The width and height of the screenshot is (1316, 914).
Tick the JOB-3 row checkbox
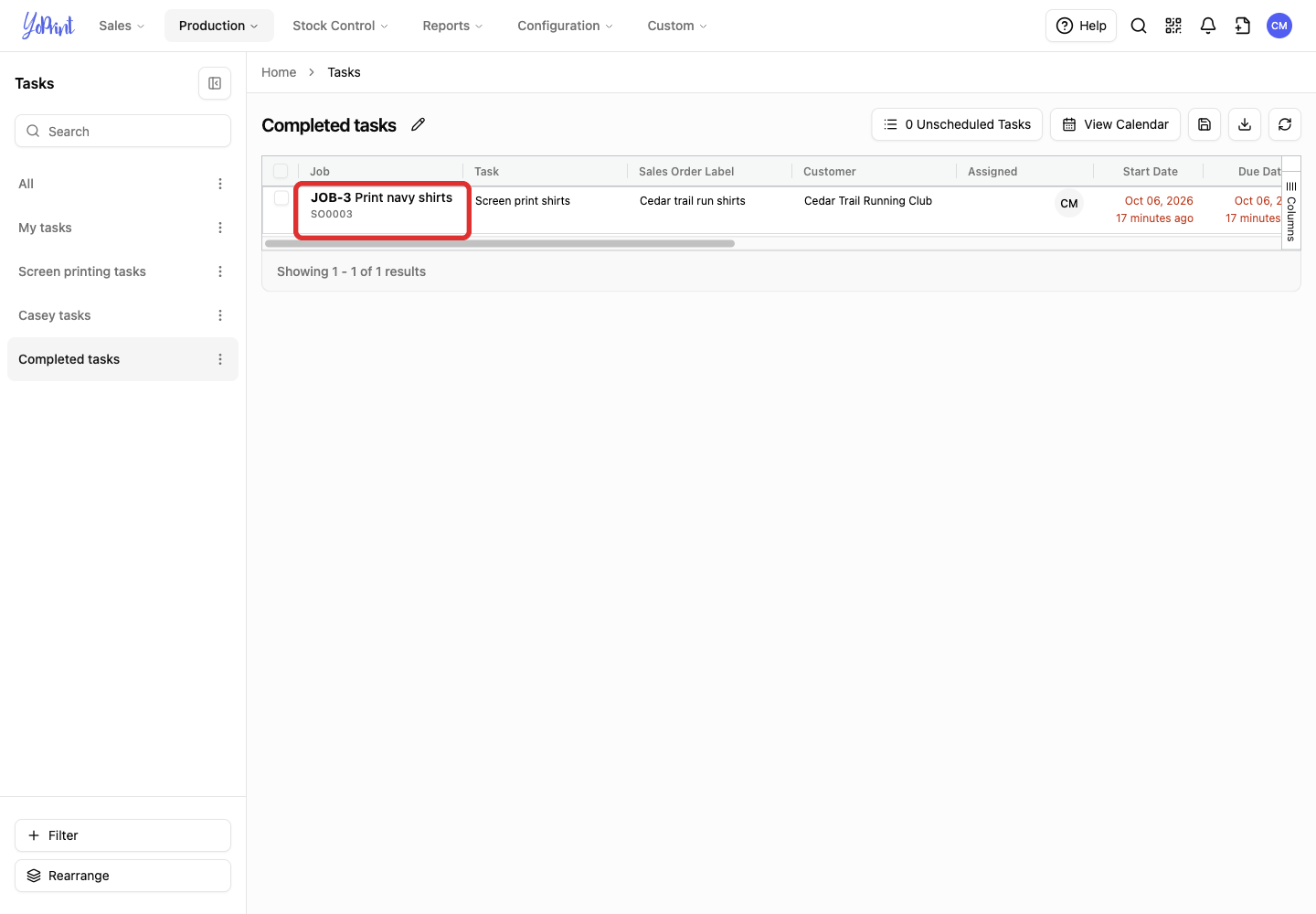[x=281, y=197]
